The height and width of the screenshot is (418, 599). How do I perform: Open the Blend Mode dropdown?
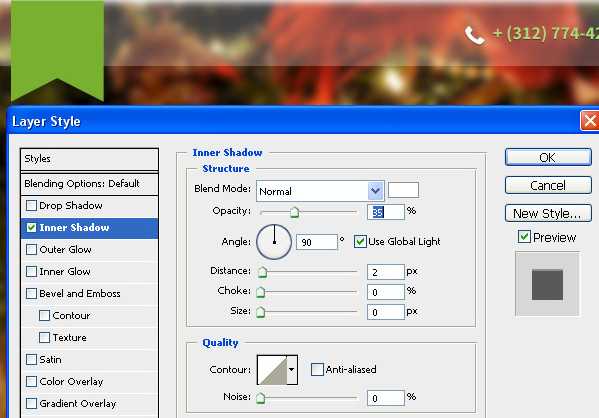click(320, 191)
